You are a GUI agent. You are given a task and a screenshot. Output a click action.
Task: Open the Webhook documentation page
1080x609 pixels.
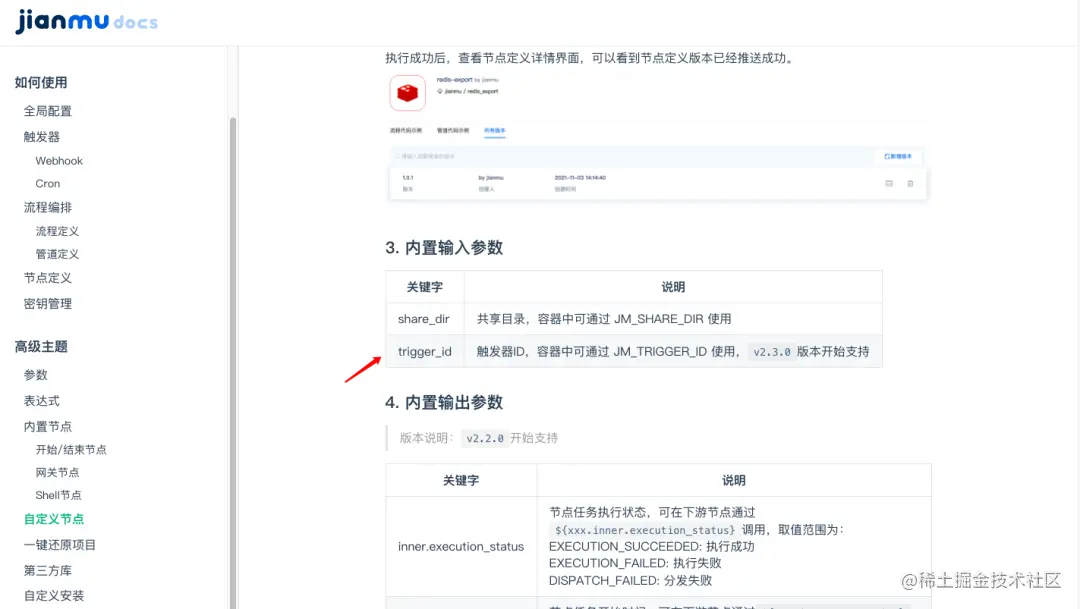click(59, 160)
